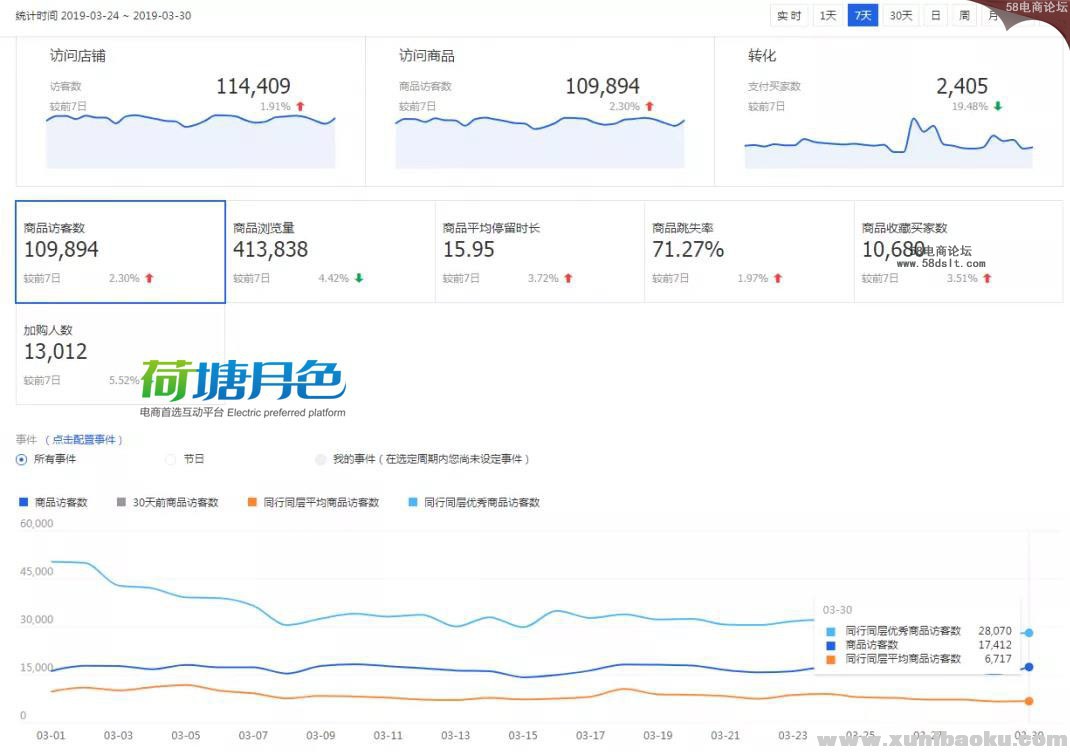Click red up arrow beside 访客数 1.91%

pos(300,106)
